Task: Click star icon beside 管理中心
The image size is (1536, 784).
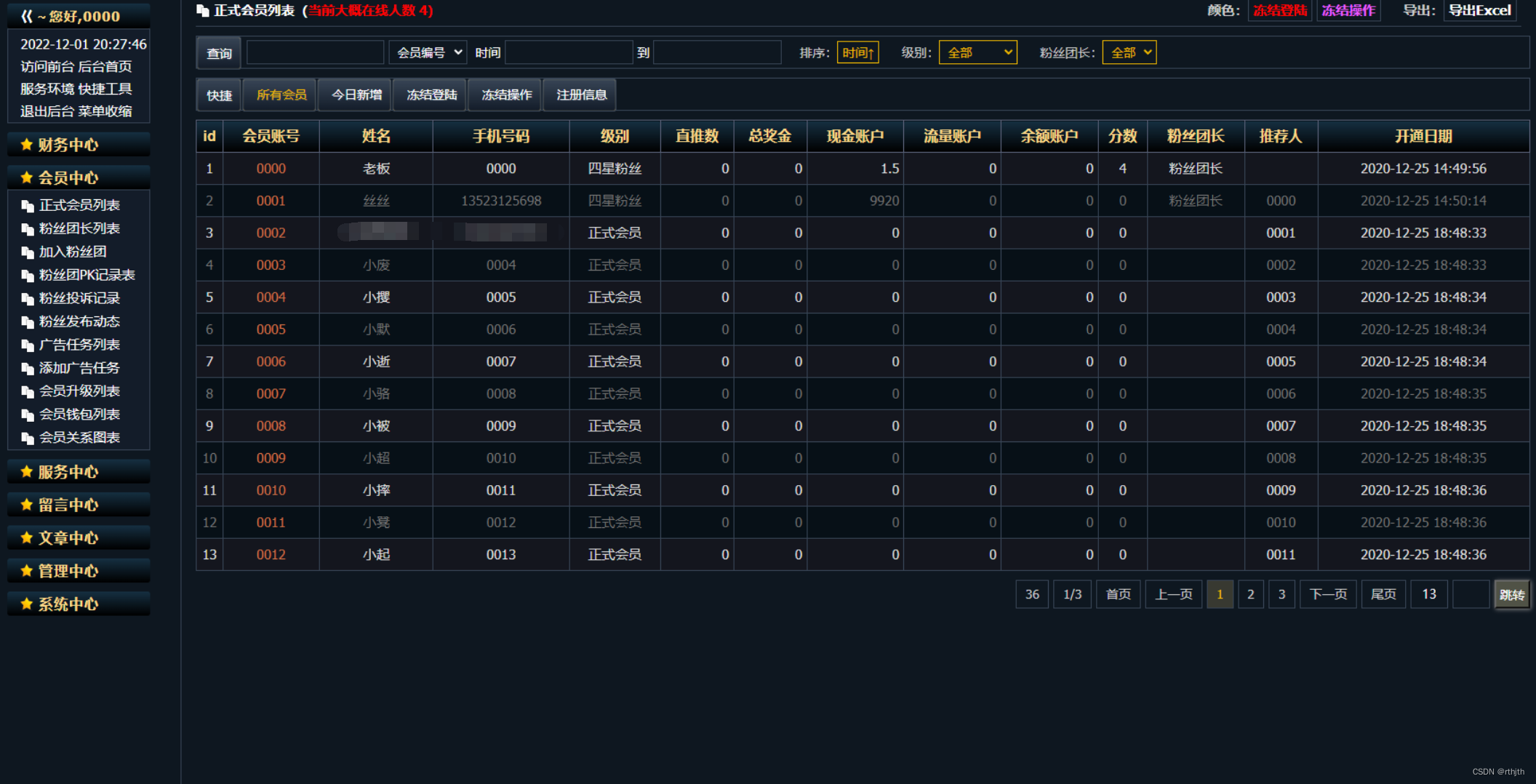Action: point(27,570)
